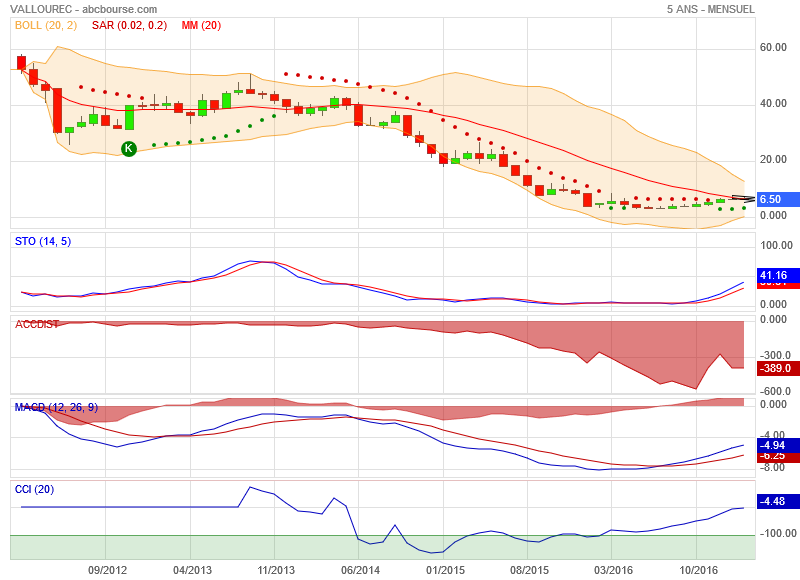Click the 06/2014 date axis label
800x580 pixels.
tap(360, 570)
